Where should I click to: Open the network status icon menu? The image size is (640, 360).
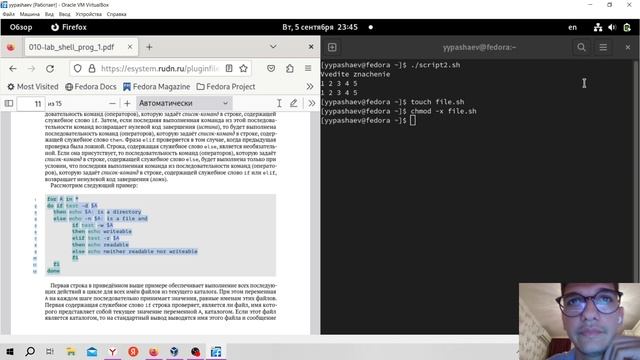coord(598,27)
